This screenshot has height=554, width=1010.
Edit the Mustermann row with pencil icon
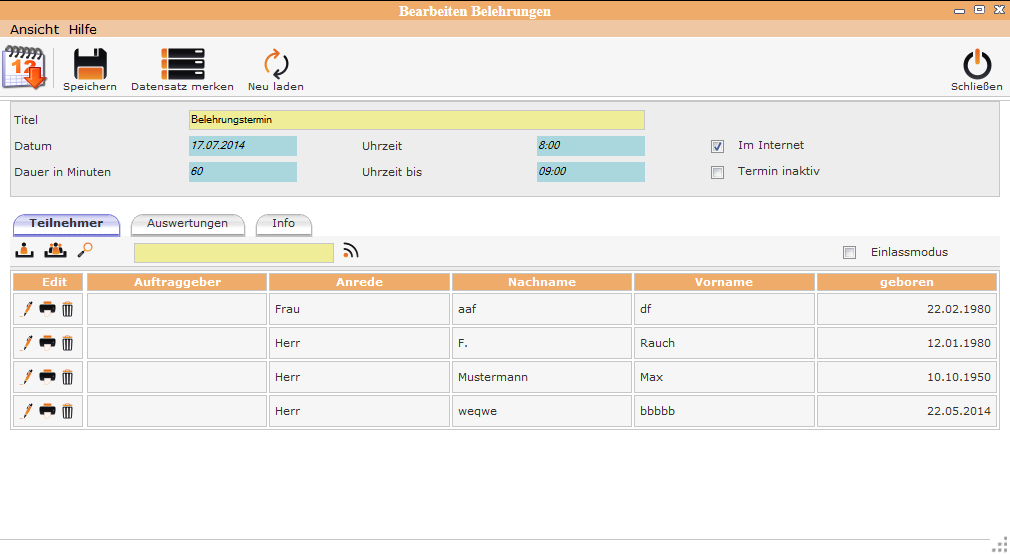click(27, 377)
